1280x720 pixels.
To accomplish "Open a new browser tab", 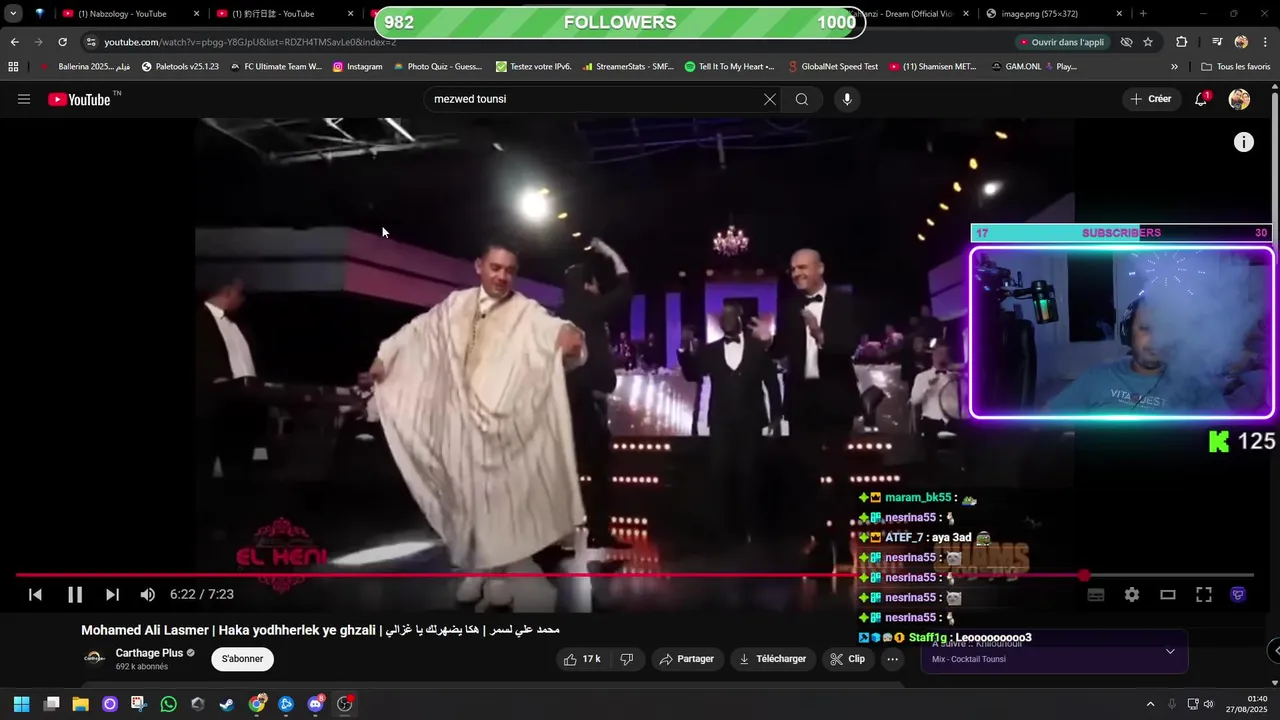I will 1143,14.
